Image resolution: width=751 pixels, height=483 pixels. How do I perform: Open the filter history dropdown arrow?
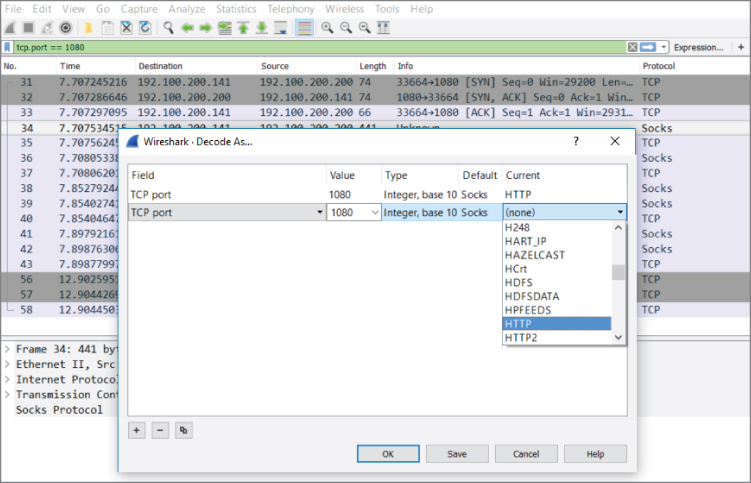coord(663,47)
